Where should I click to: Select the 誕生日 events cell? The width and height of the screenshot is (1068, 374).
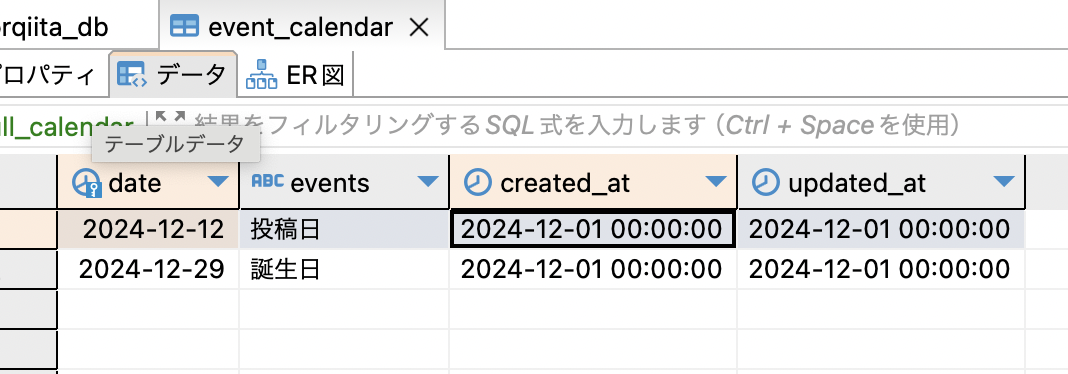(344, 270)
